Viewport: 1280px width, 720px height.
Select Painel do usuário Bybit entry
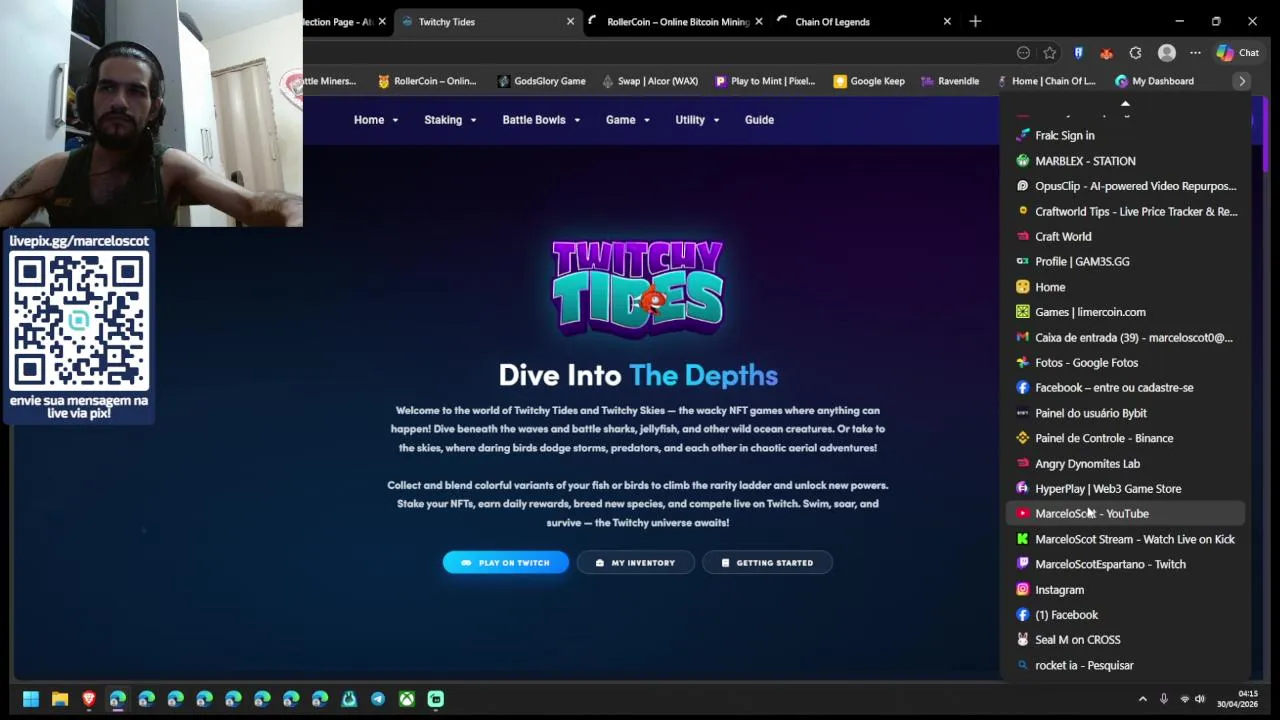1125,413
